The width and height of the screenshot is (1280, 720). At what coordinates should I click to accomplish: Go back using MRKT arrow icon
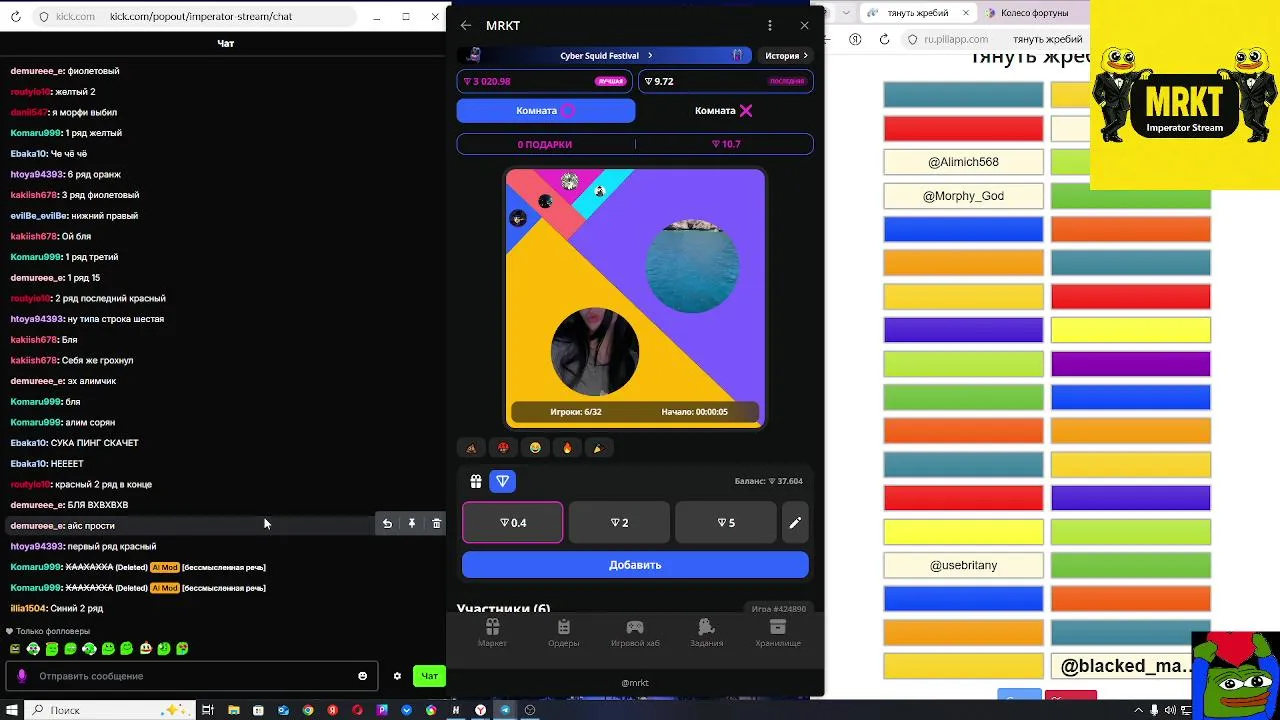[466, 26]
